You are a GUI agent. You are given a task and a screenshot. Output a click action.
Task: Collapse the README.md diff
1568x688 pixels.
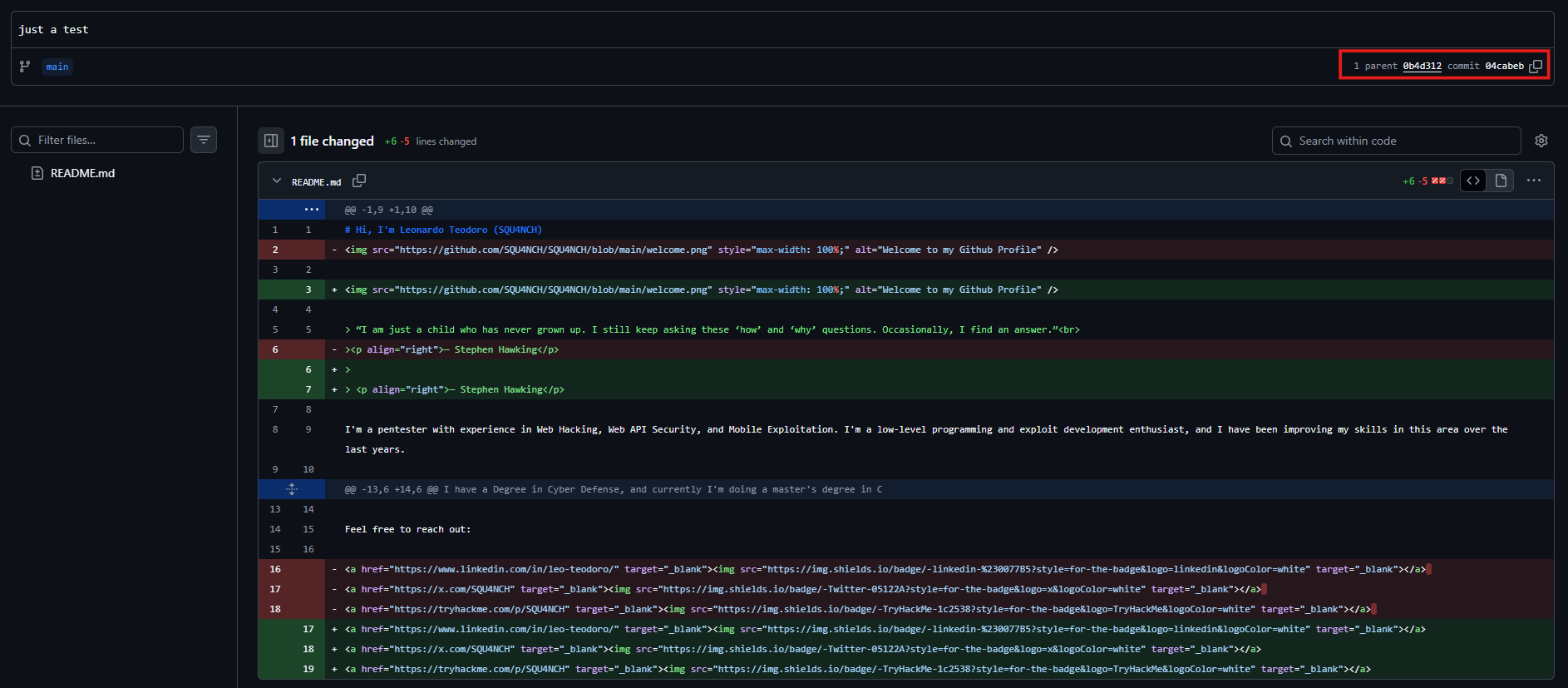pyautogui.click(x=277, y=181)
